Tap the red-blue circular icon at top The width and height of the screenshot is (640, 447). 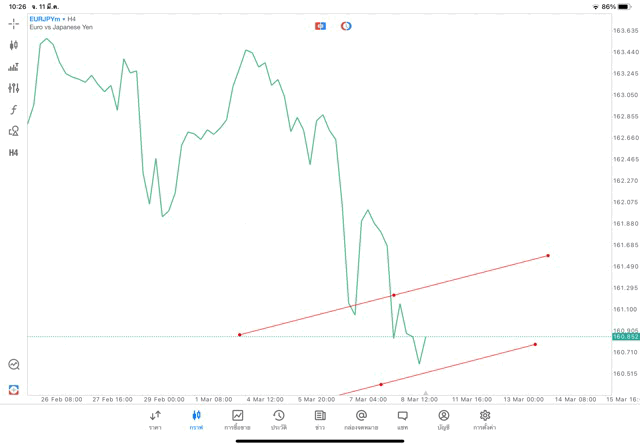(x=346, y=26)
